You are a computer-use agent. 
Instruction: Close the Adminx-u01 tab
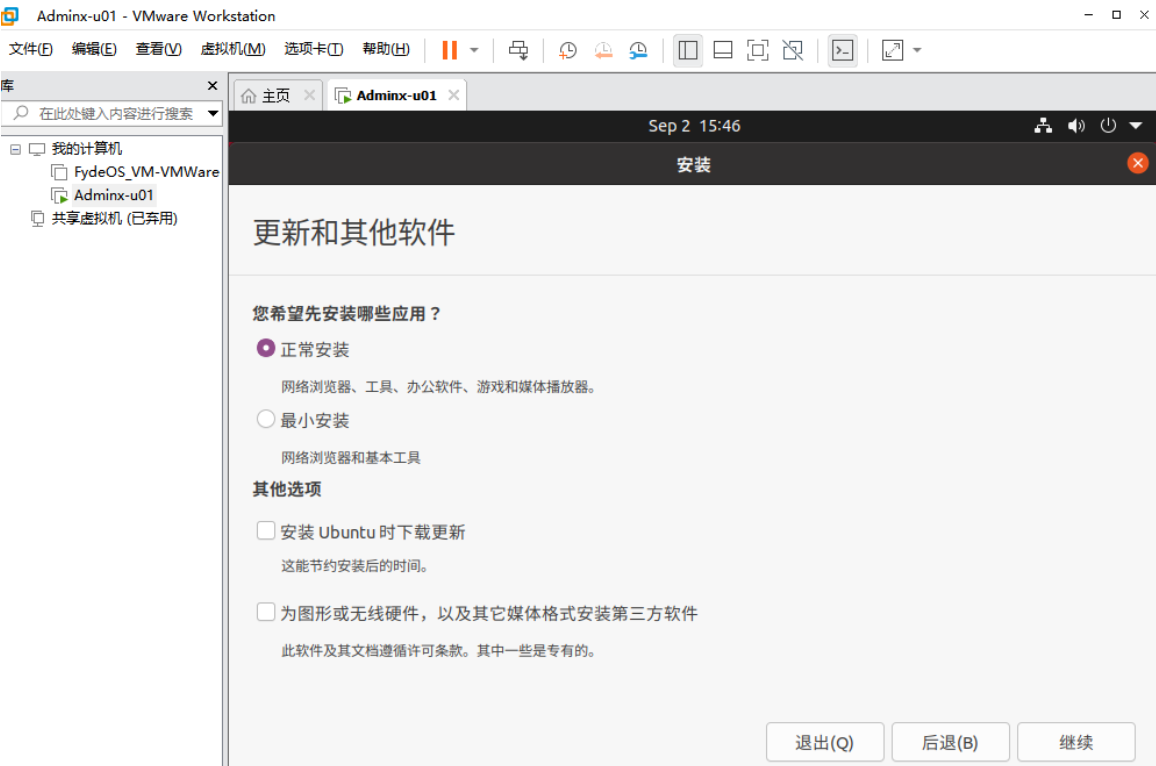tap(454, 95)
